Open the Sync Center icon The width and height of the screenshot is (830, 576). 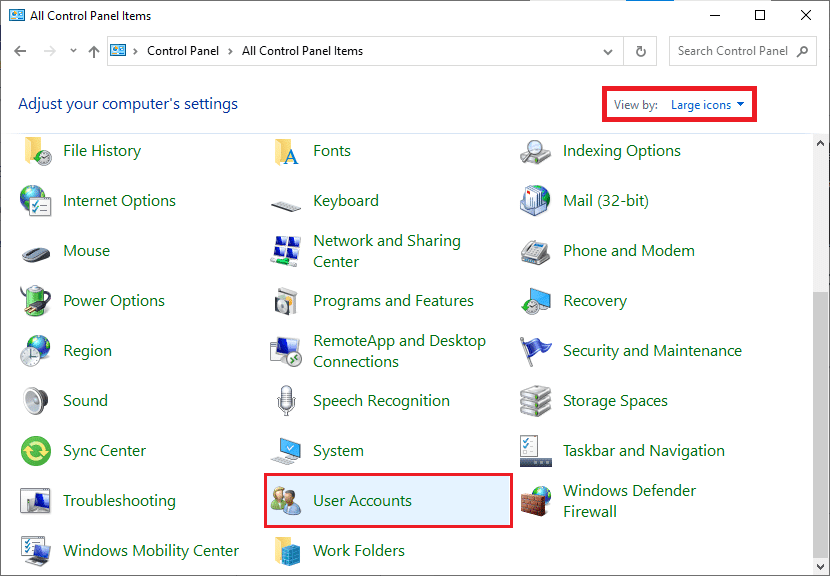pyautogui.click(x=37, y=451)
